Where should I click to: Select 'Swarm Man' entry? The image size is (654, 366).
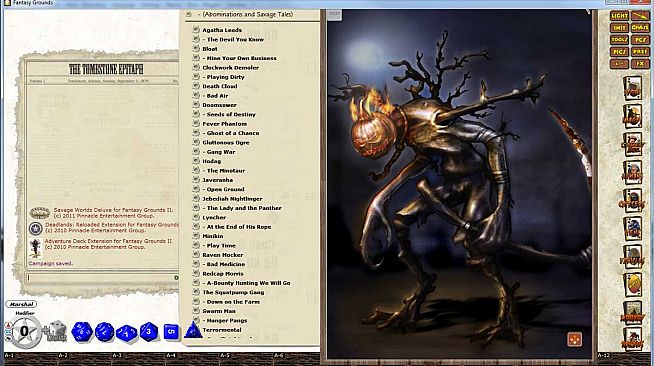click(219, 311)
